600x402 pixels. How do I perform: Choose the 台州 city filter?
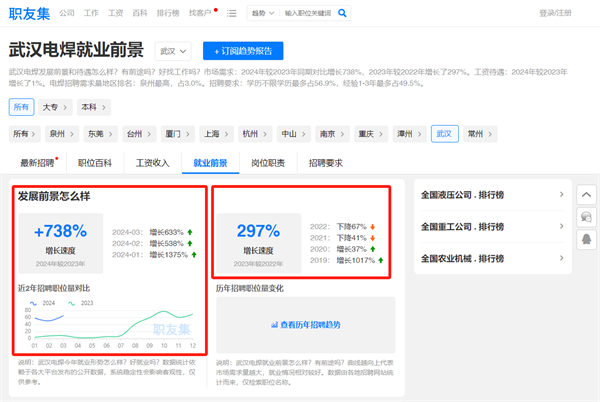pos(139,134)
